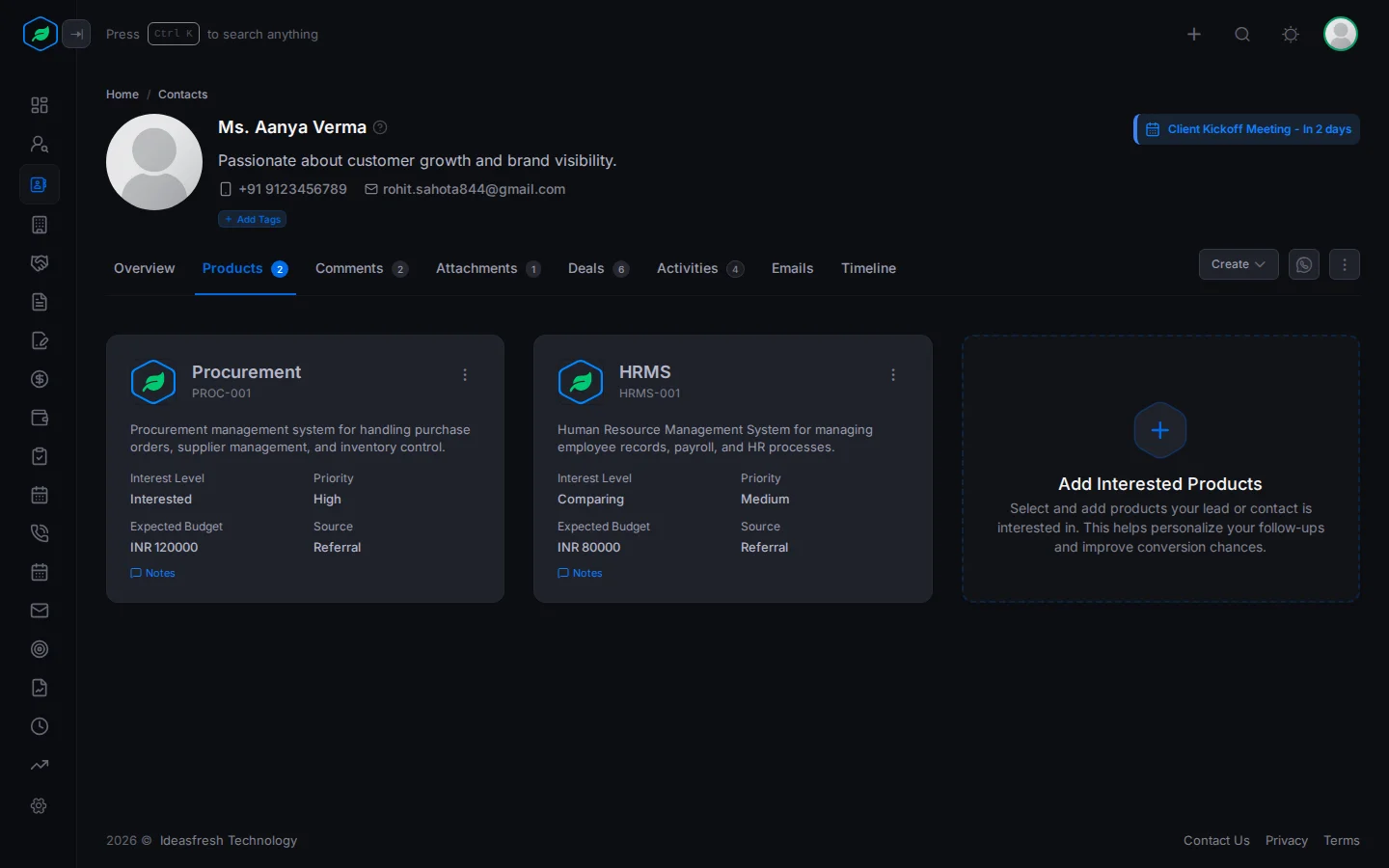
Task: Open the Procurement card three-dot menu
Action: (465, 375)
